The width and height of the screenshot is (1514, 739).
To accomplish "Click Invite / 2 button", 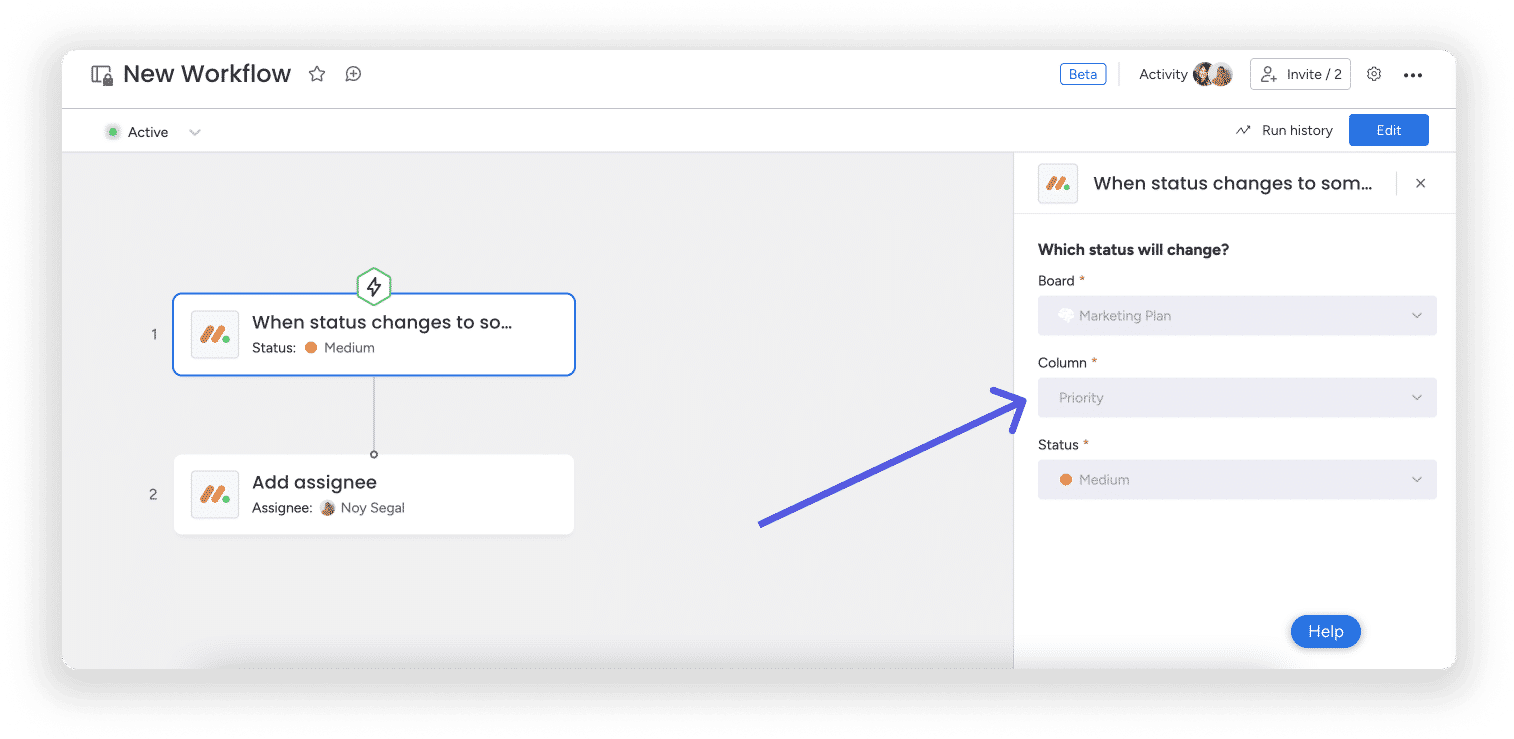I will (x=1300, y=74).
